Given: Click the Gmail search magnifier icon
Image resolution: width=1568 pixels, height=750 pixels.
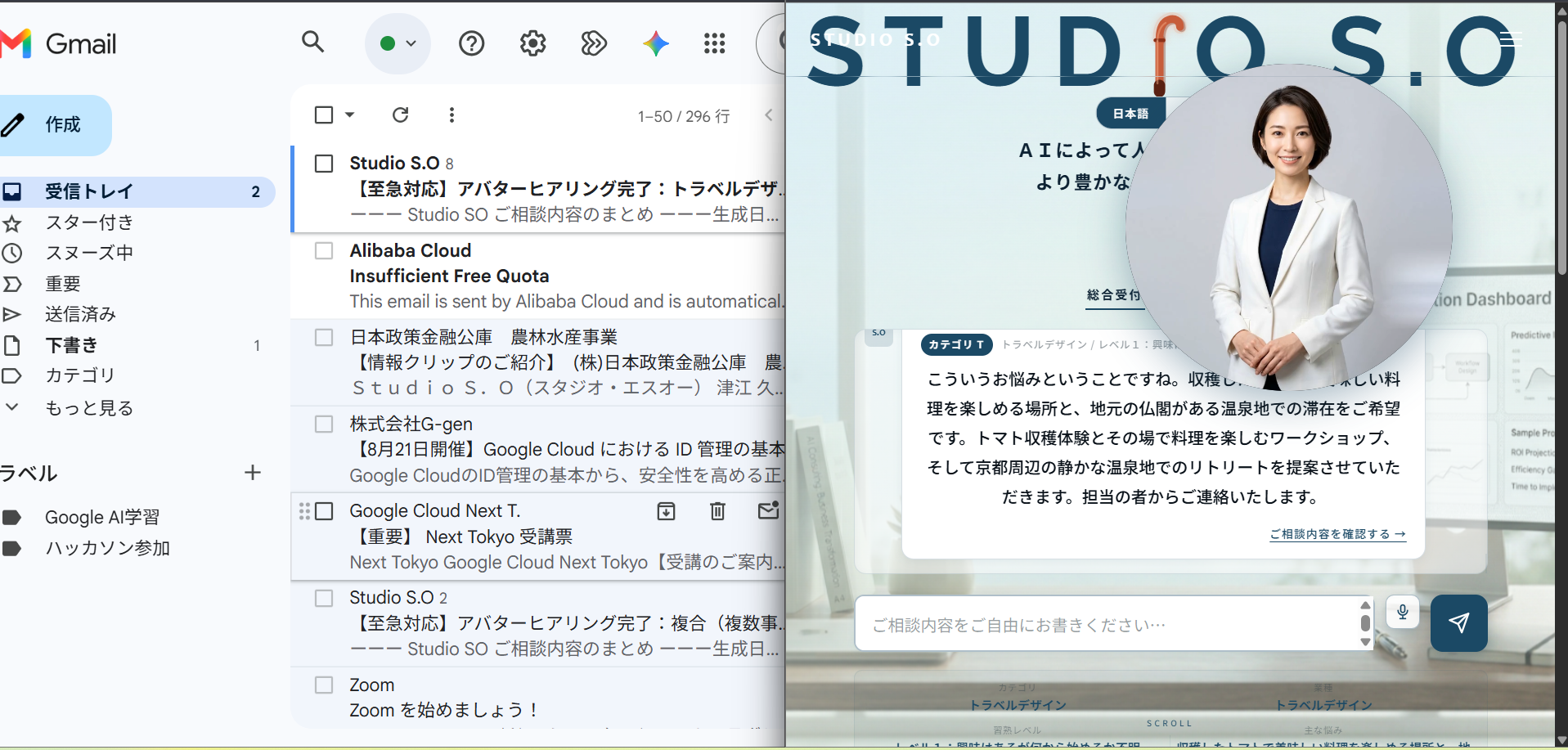Looking at the screenshot, I should 312,42.
